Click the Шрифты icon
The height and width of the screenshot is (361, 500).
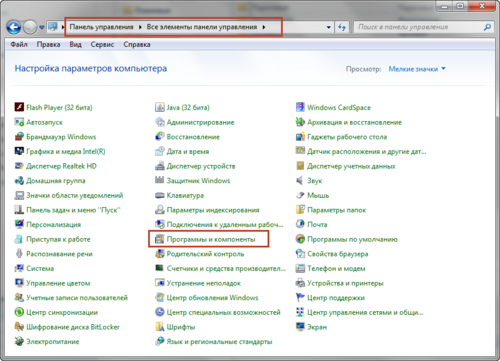click(x=160, y=327)
